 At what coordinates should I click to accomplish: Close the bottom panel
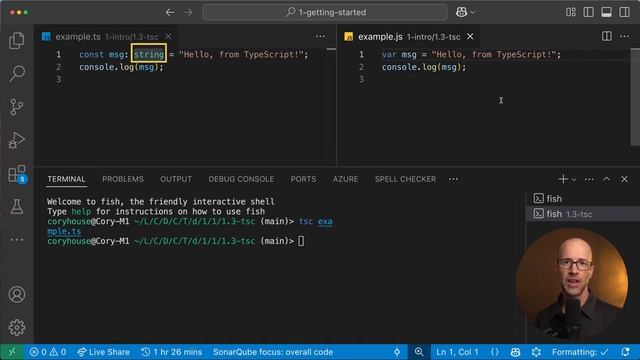pyautogui.click(x=624, y=179)
